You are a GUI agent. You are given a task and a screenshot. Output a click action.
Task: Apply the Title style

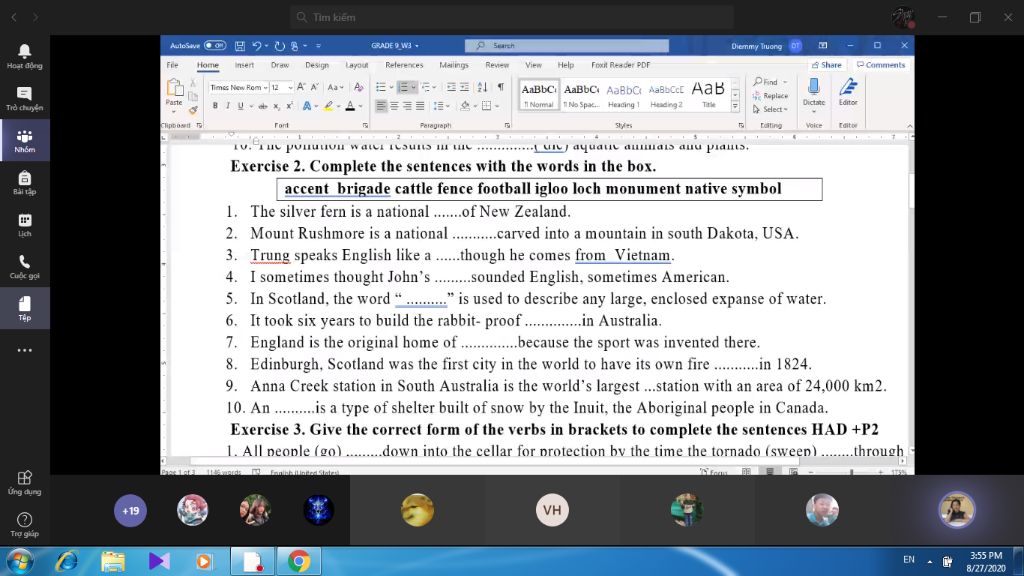coord(709,95)
